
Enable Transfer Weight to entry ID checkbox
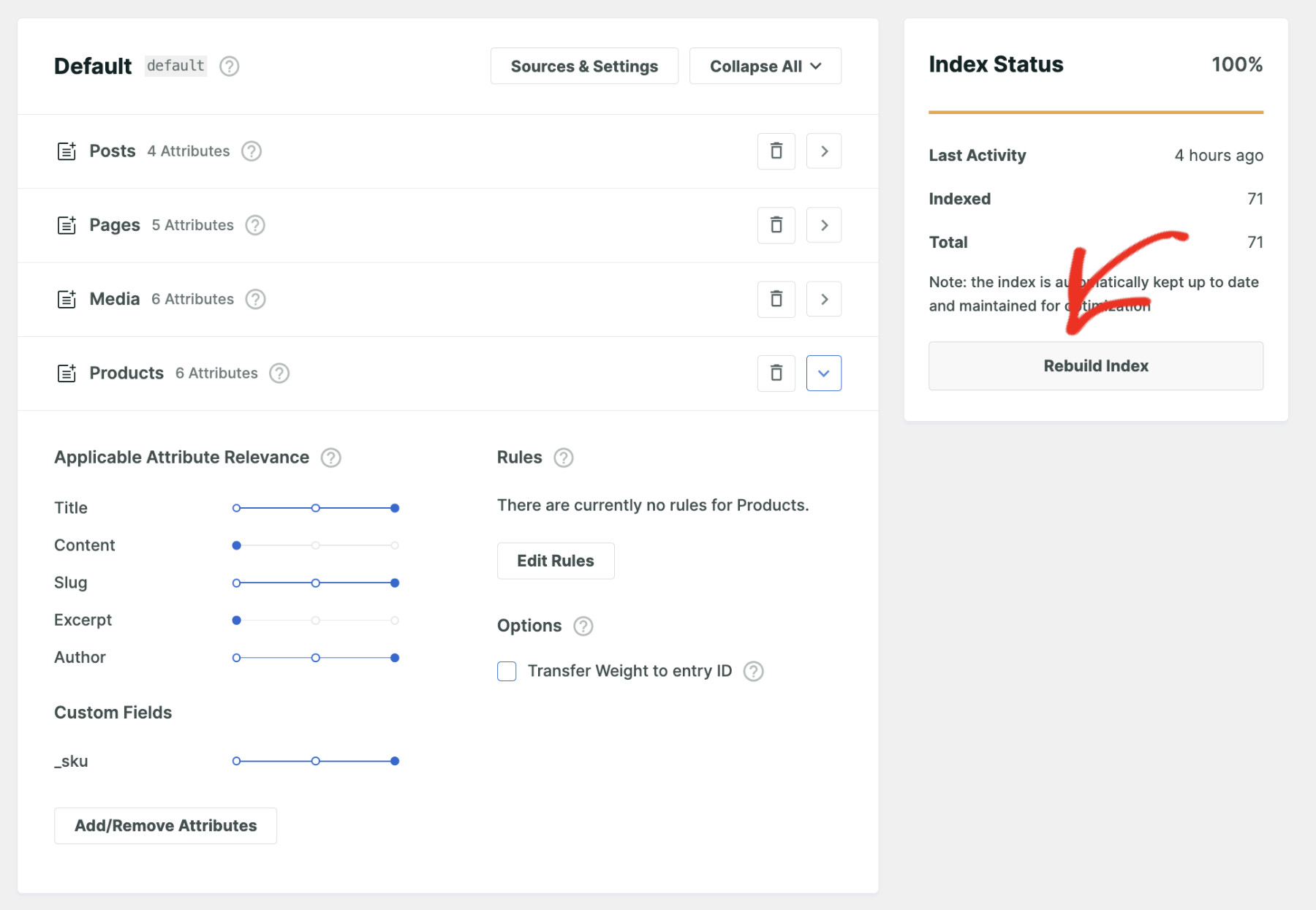point(507,671)
